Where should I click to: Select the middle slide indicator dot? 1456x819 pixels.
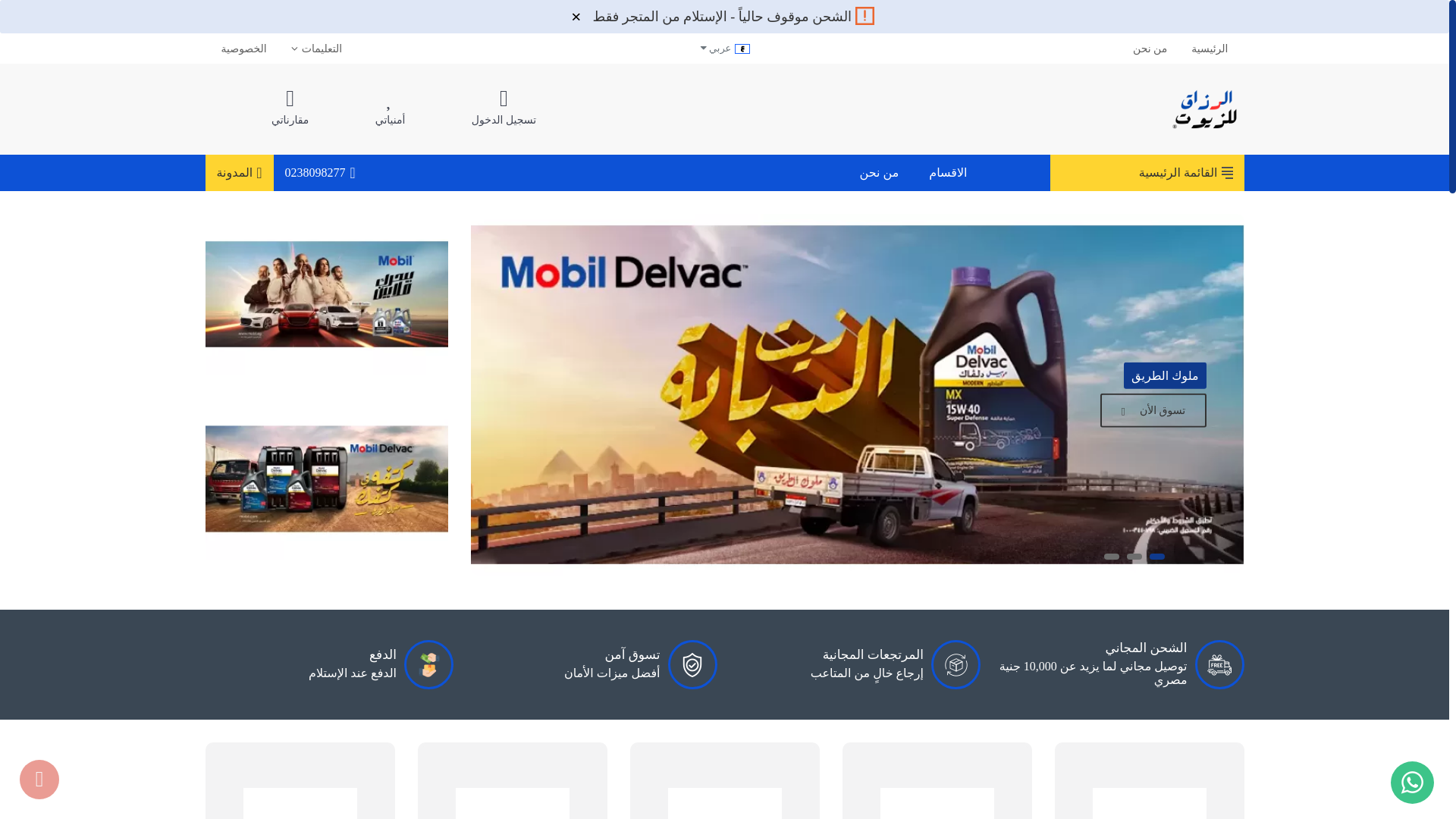click(1134, 557)
